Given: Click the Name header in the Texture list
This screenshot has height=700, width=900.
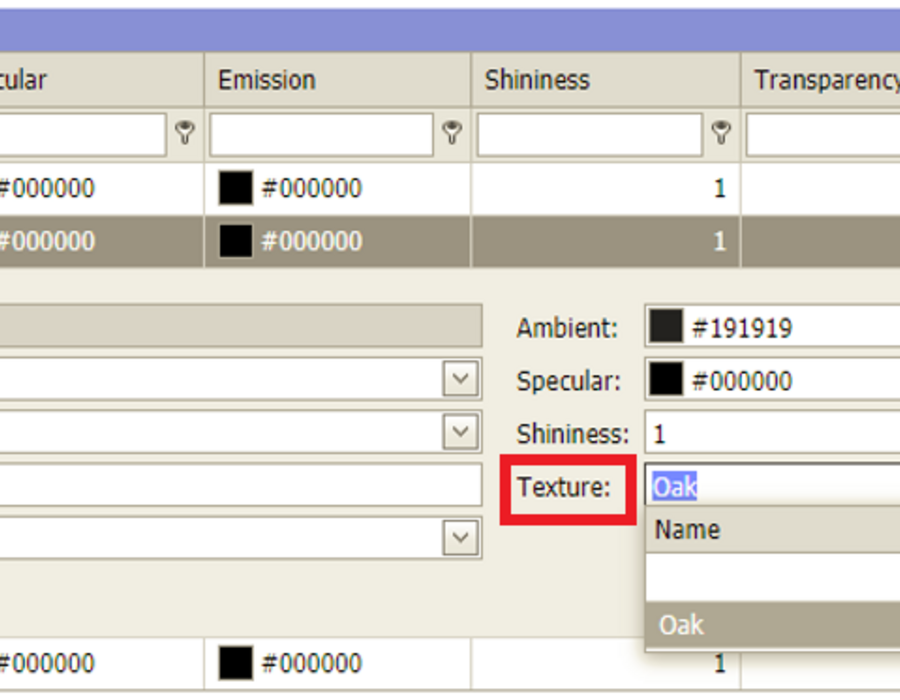Looking at the screenshot, I should pyautogui.click(x=773, y=530).
